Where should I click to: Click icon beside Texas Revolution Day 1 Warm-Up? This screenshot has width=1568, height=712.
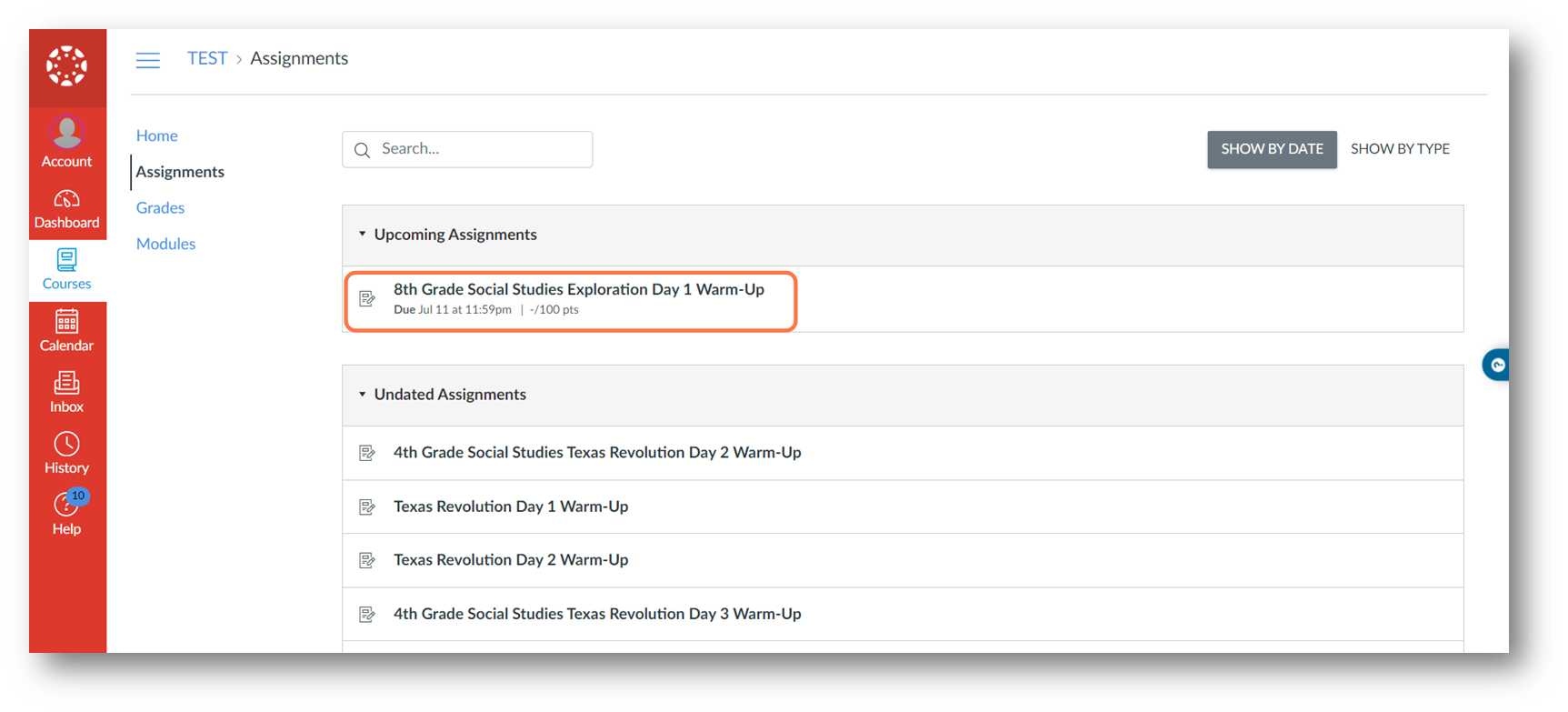(x=367, y=506)
